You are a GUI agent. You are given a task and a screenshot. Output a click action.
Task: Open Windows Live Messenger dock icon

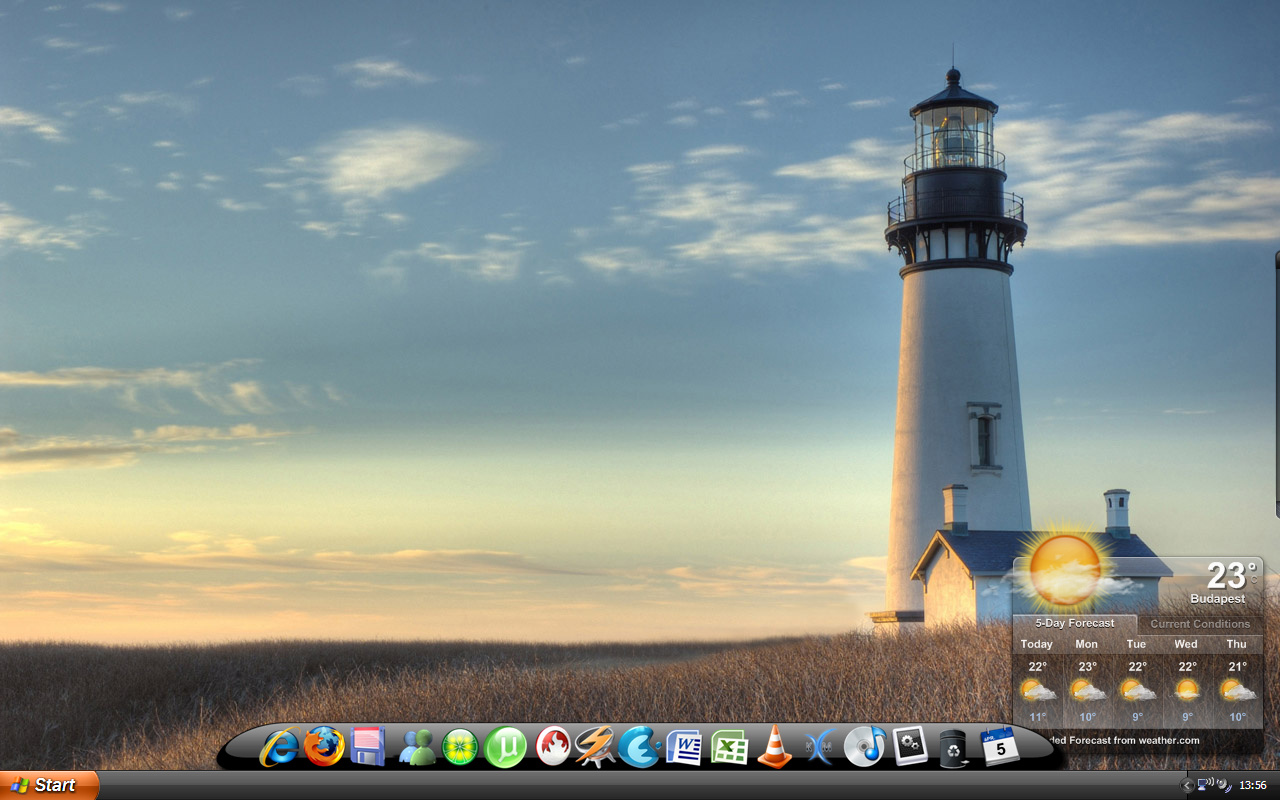pos(416,747)
